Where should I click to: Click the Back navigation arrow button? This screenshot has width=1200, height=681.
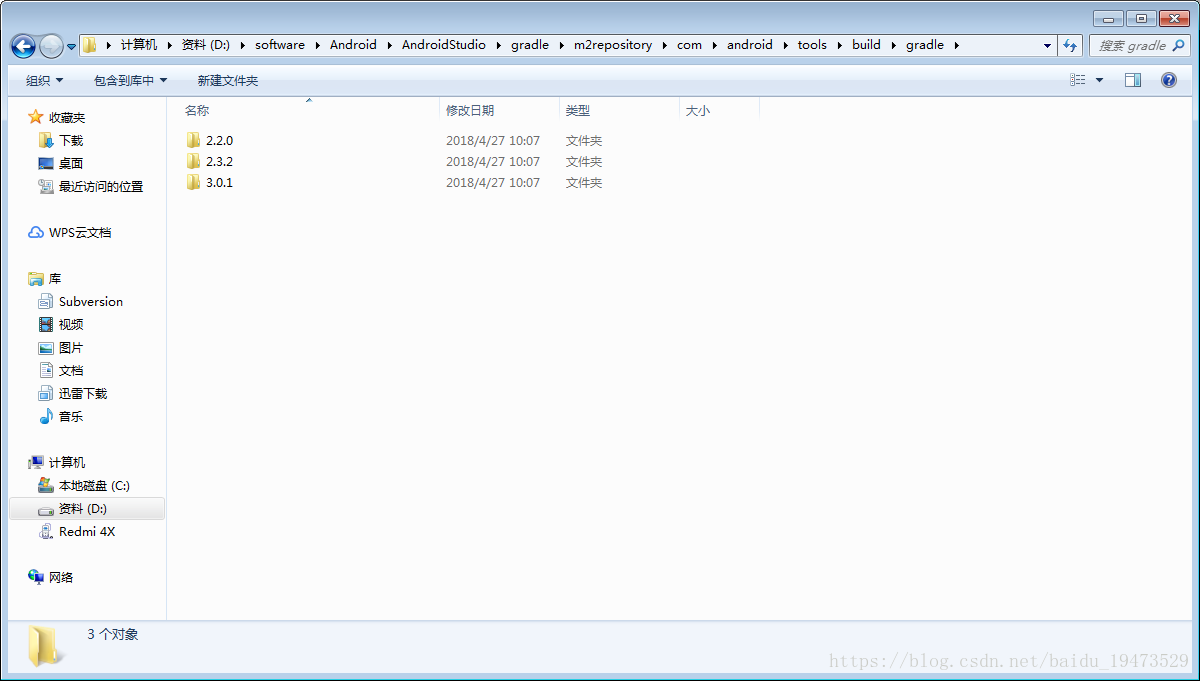[23, 46]
